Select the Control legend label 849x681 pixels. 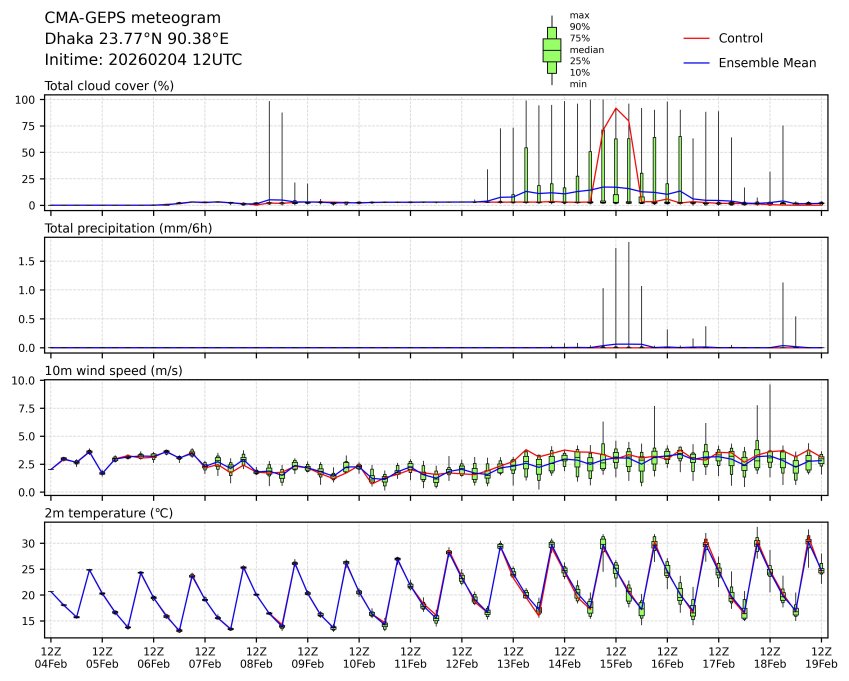(x=741, y=38)
